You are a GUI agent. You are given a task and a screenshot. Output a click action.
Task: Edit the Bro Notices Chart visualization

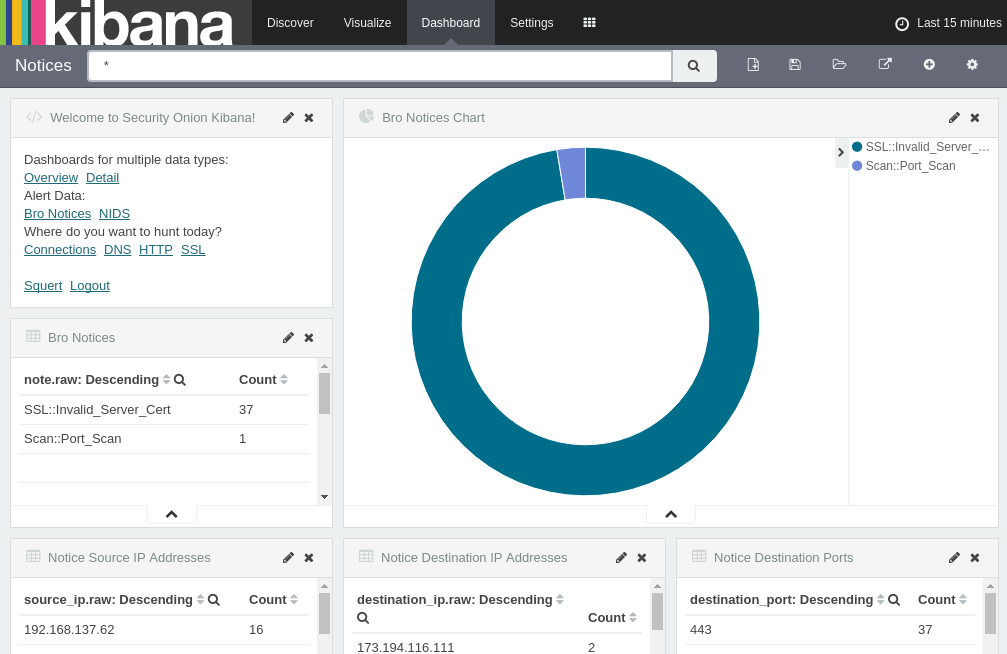coord(954,117)
